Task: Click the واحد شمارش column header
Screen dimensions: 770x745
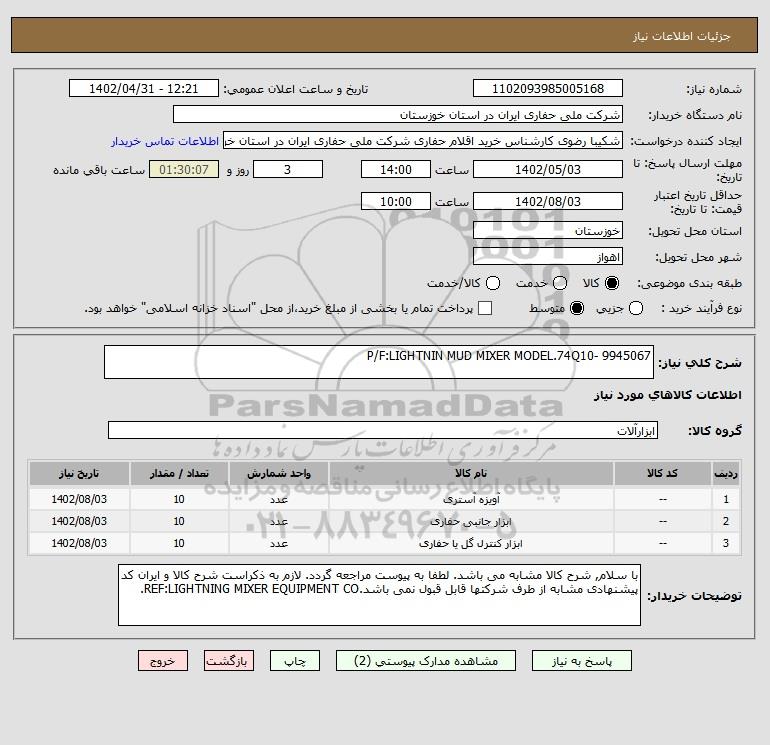Action: tap(278, 473)
